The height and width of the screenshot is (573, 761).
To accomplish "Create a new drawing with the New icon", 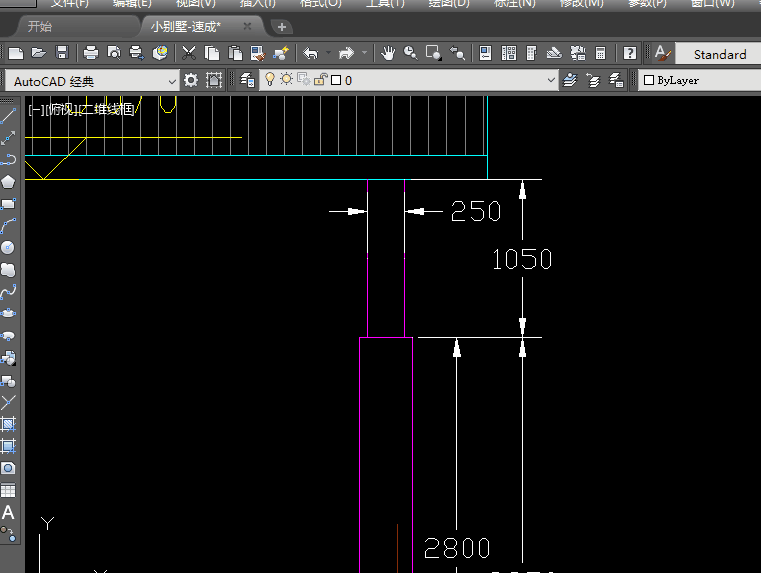I will (x=16, y=52).
